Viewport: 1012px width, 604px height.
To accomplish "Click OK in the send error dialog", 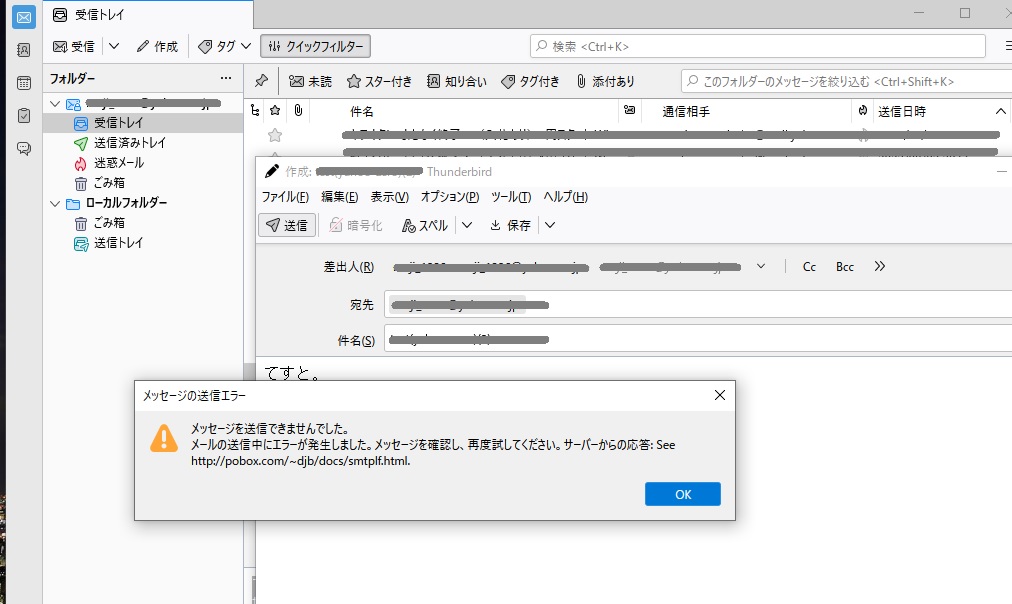I will click(682, 494).
